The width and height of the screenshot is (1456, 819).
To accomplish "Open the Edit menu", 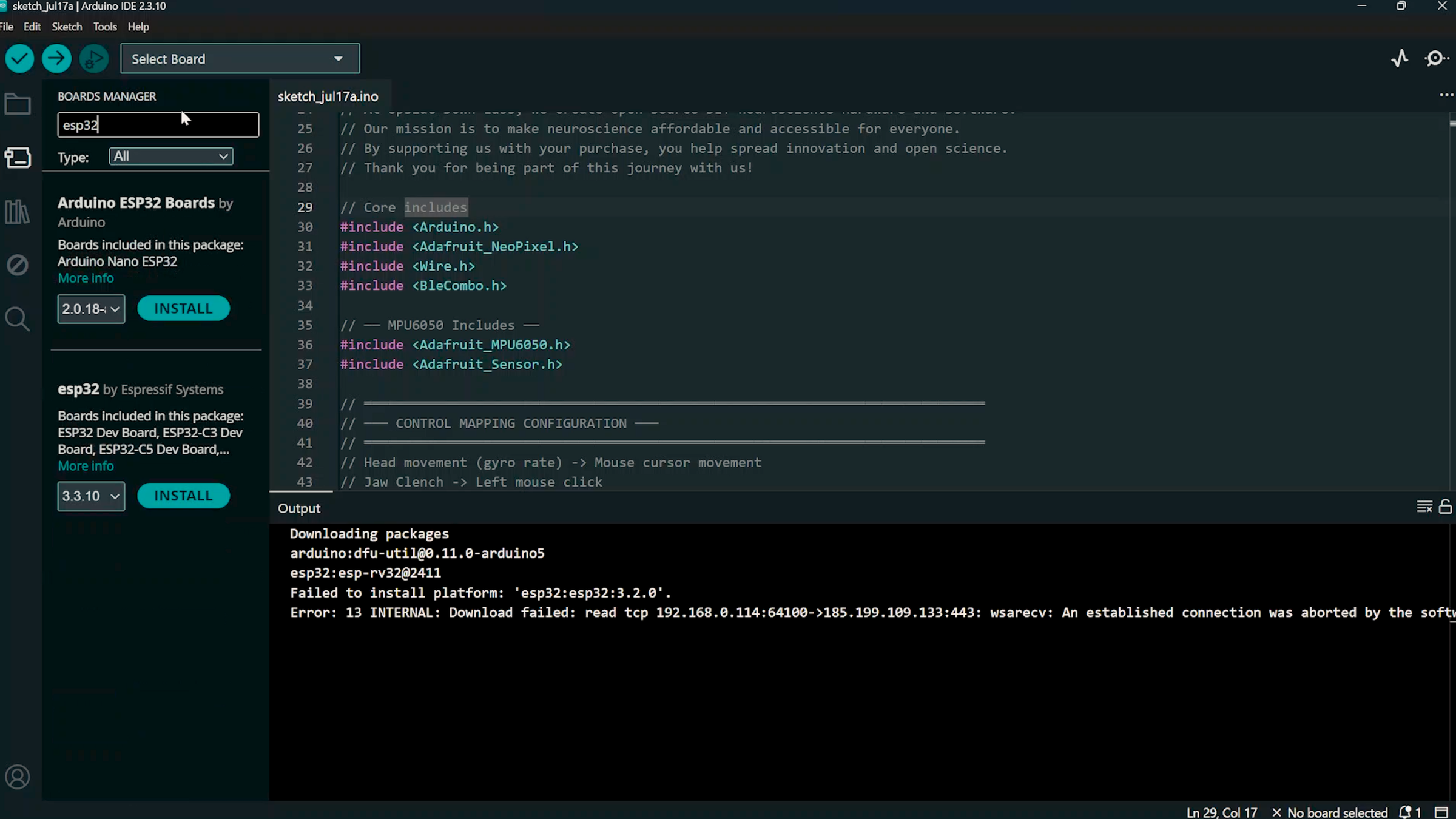I will (x=32, y=27).
